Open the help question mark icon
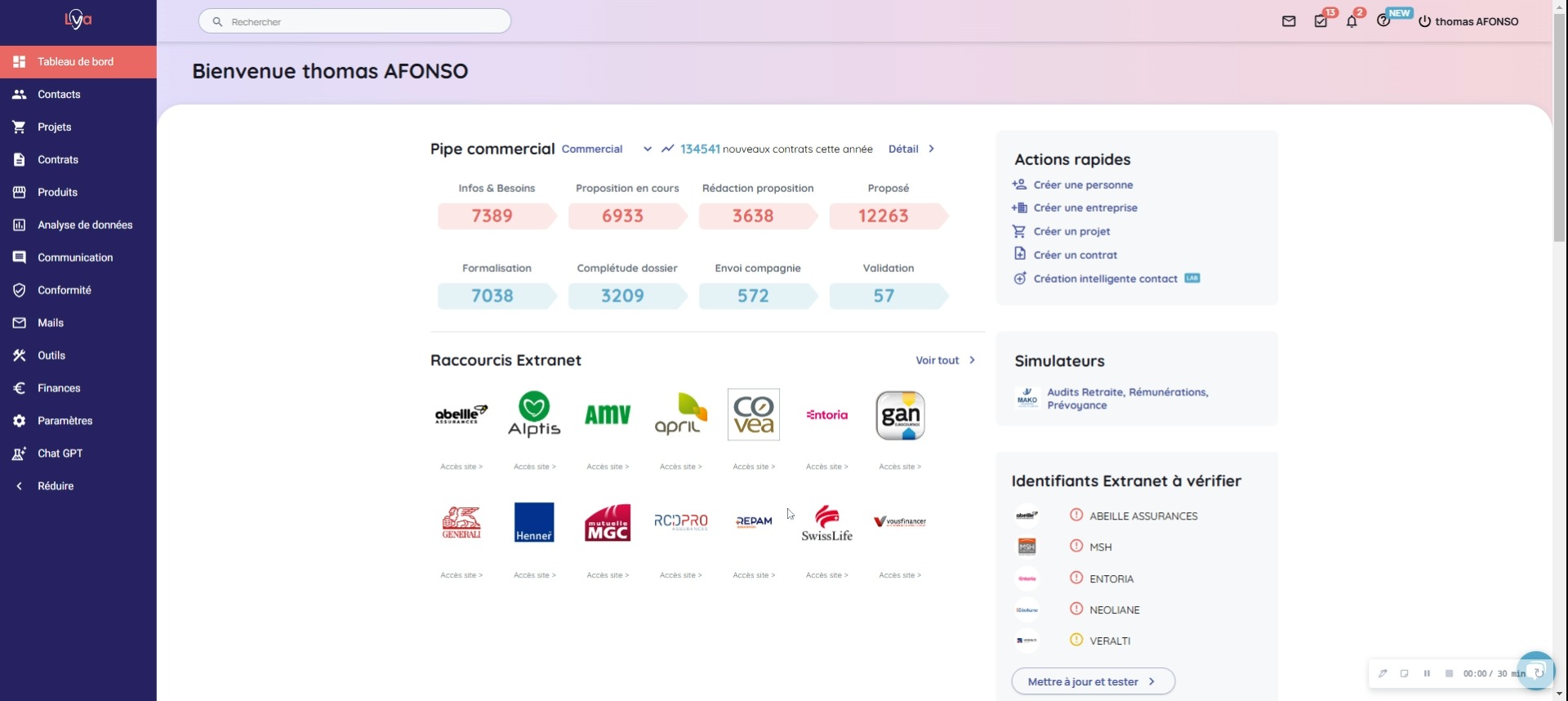 (x=1383, y=22)
